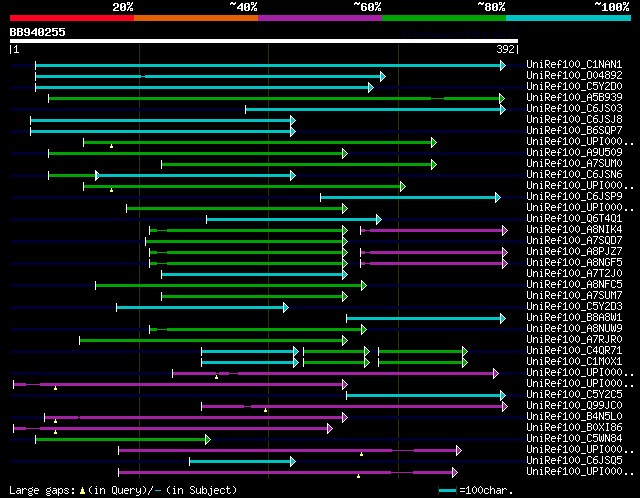Click the BB940255 query name label
Viewport: 640px width, 498px height.
pyautogui.click(x=38, y=32)
